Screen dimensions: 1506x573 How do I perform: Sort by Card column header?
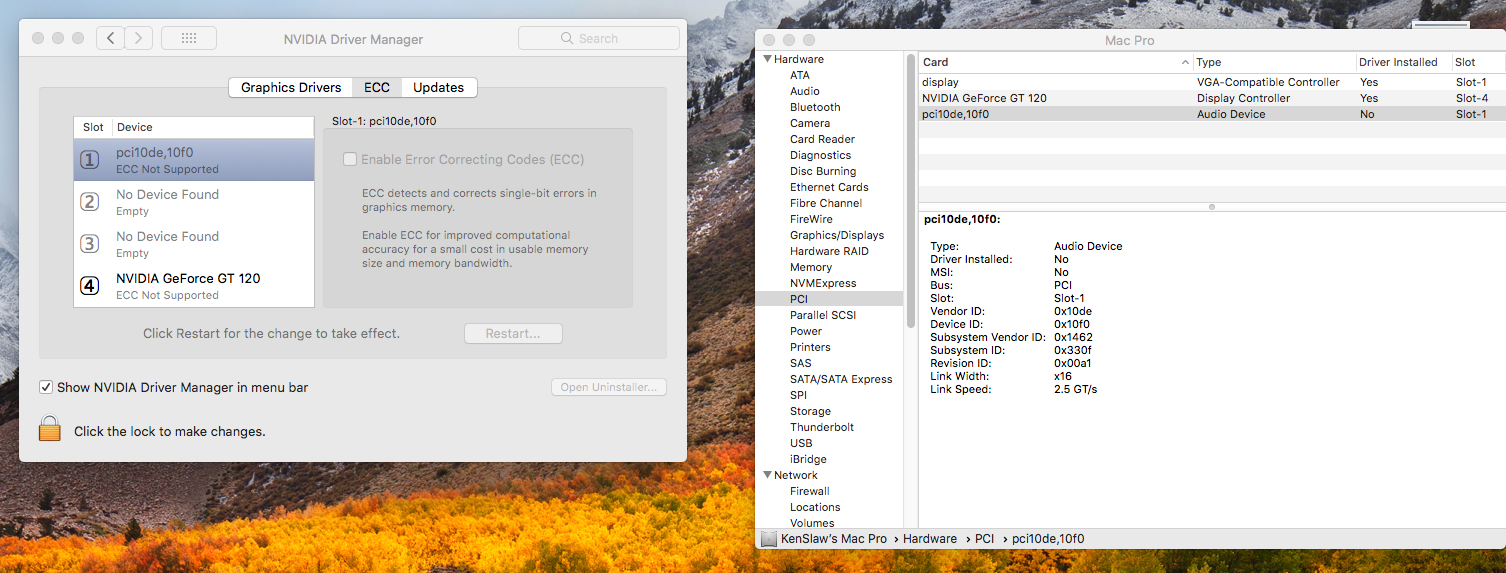(x=1055, y=62)
